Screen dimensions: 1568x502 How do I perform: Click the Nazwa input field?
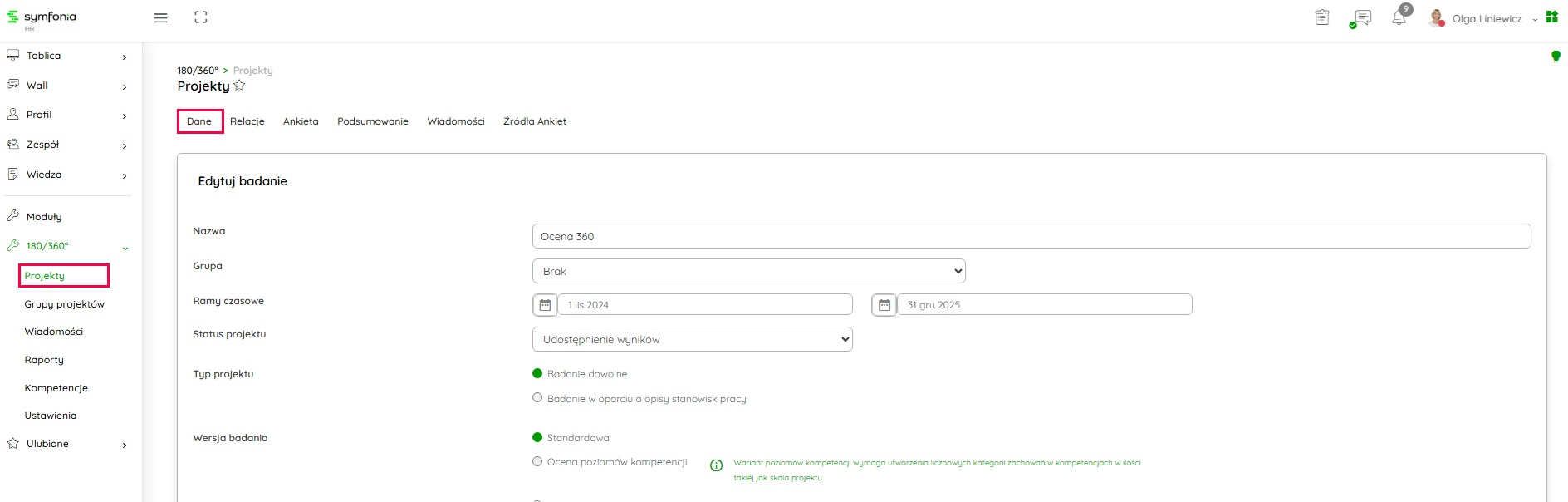(x=1031, y=236)
